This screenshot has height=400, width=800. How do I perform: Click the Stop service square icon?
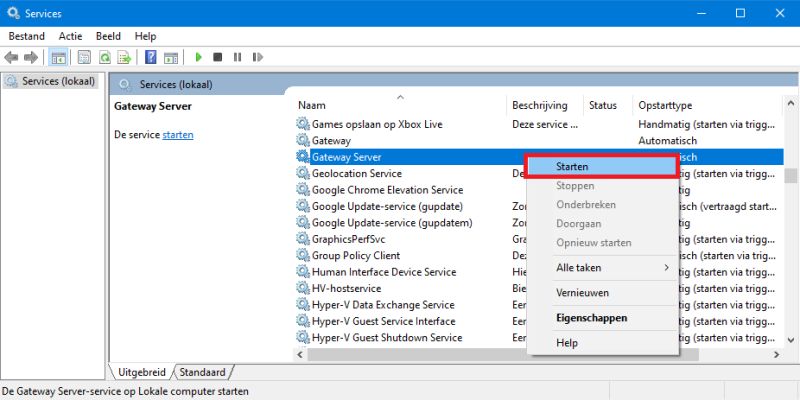(218, 57)
